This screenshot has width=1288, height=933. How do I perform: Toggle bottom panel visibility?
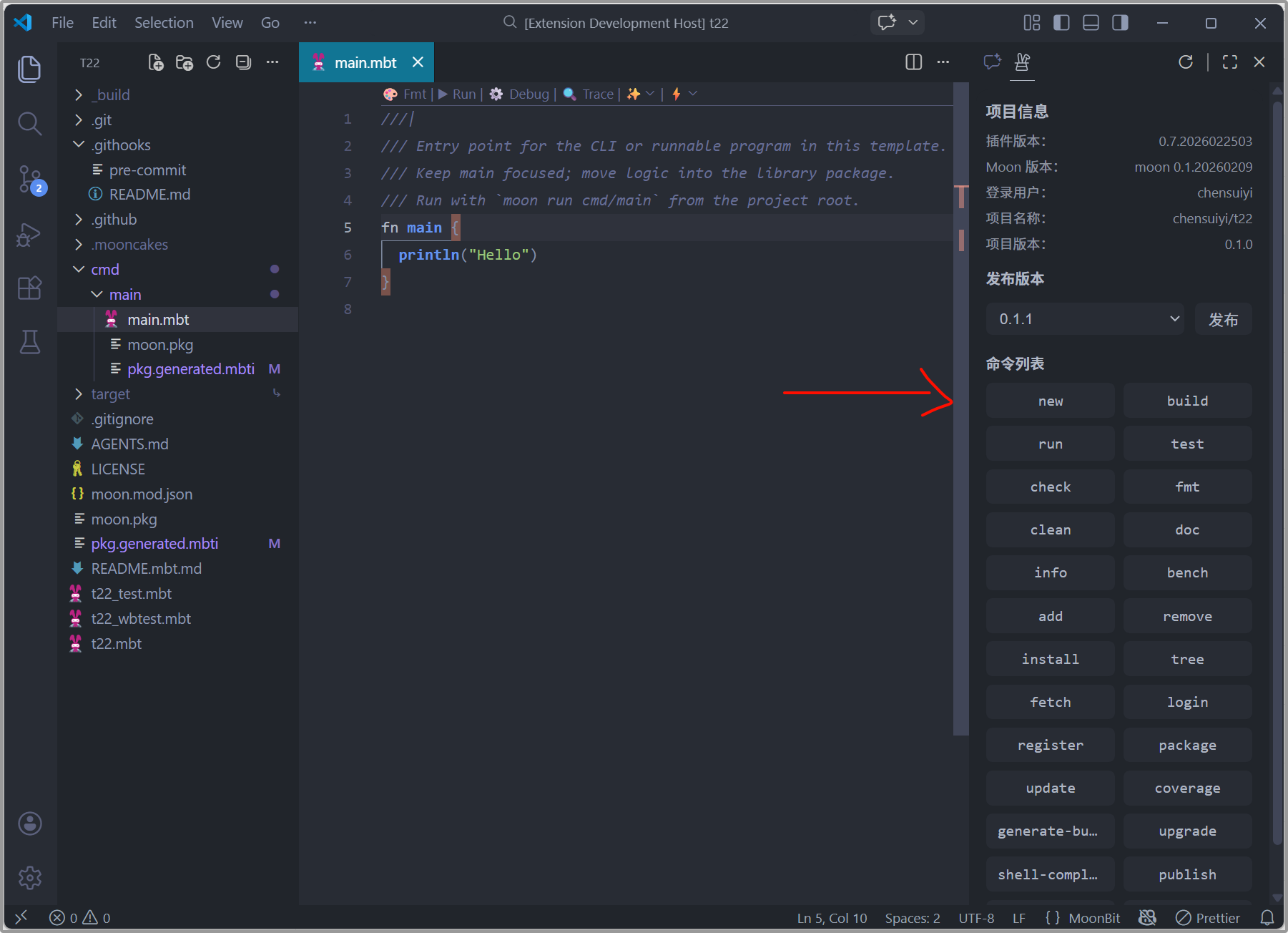coord(1091,23)
